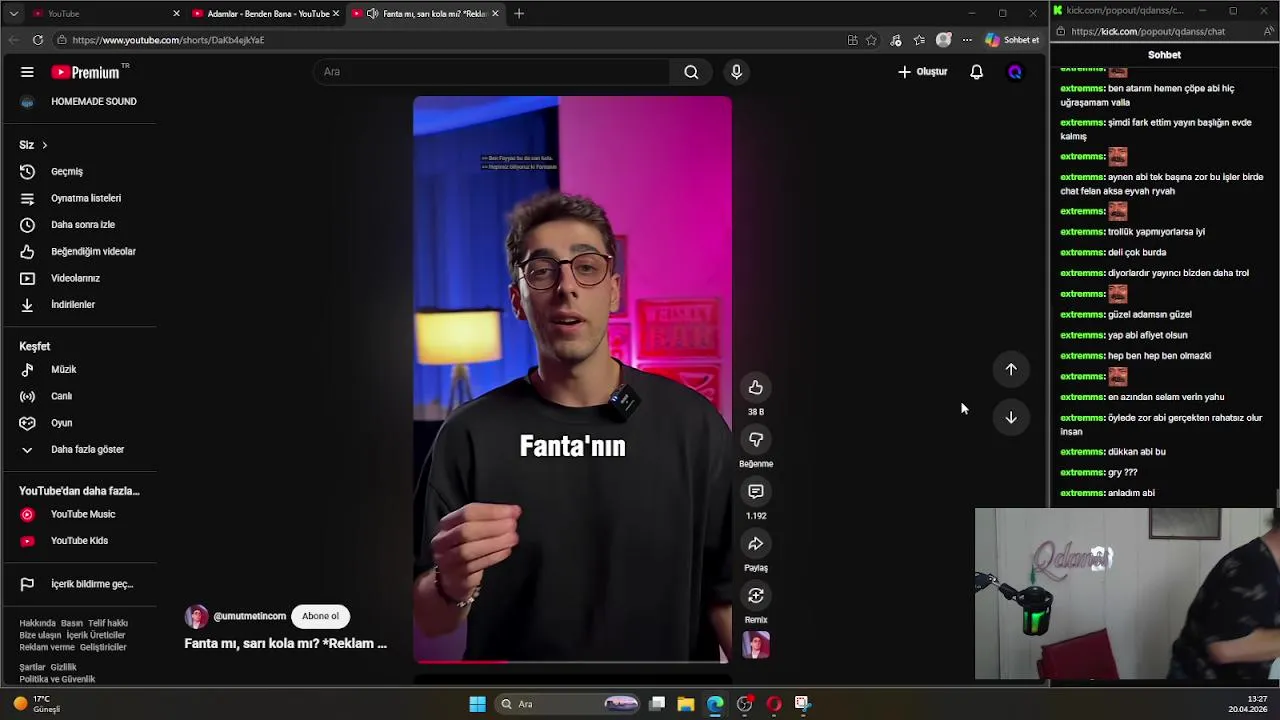Start voice search with microphone icon
Image resolution: width=1280 pixels, height=720 pixels.
pyautogui.click(x=736, y=72)
